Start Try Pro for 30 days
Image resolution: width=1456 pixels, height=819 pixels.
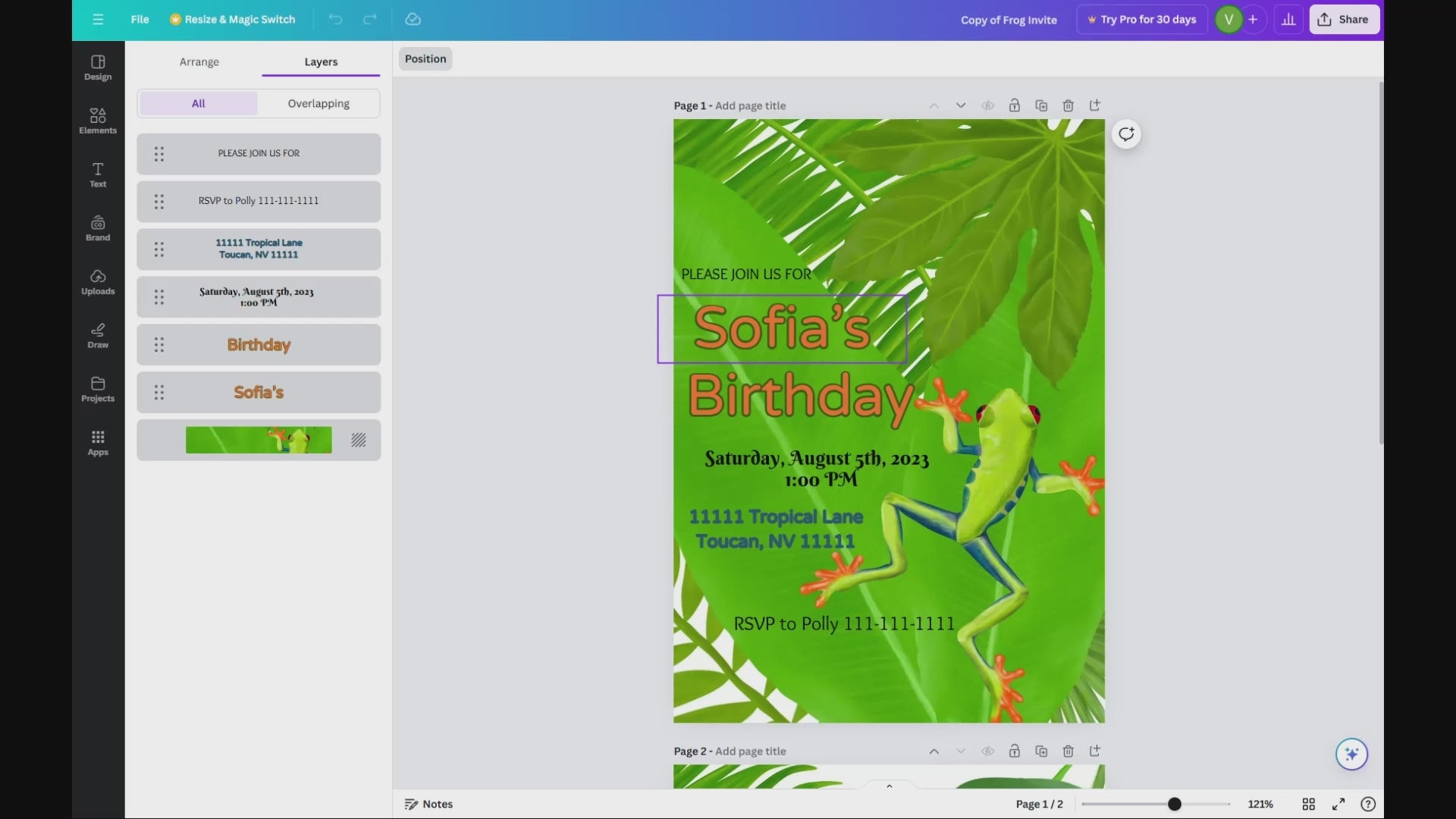pyautogui.click(x=1142, y=20)
